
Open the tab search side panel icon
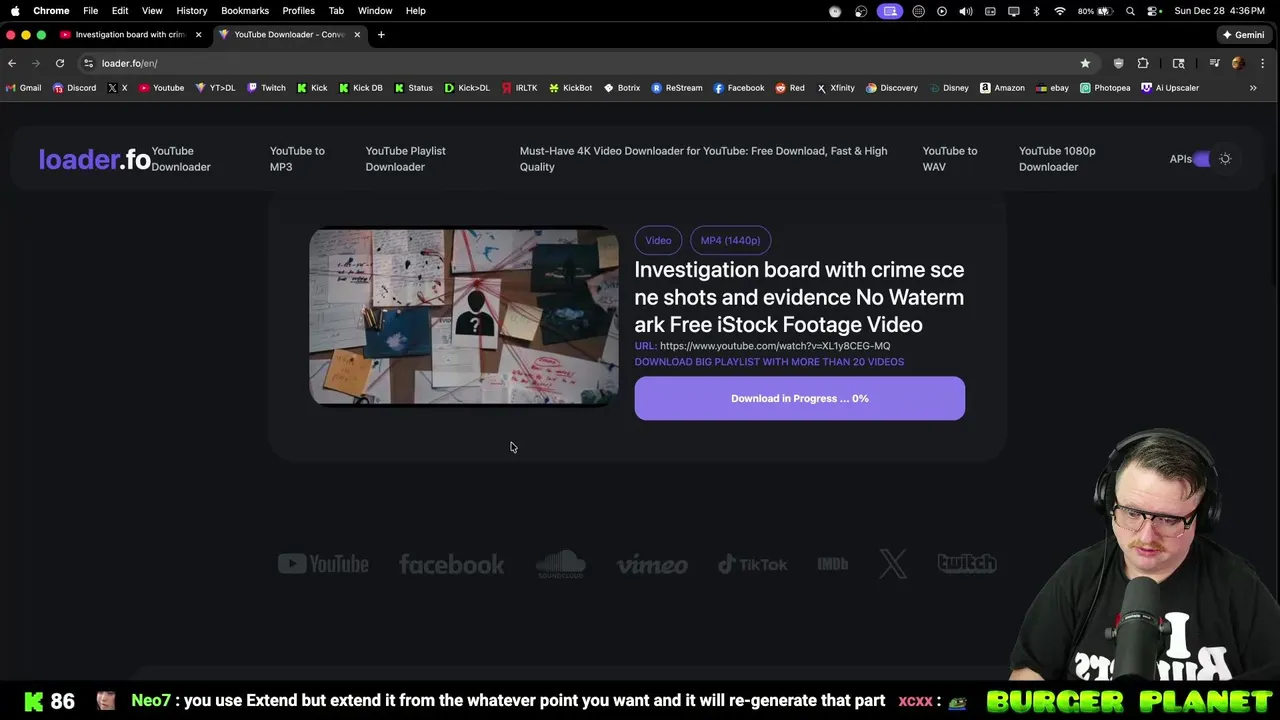point(1179,63)
